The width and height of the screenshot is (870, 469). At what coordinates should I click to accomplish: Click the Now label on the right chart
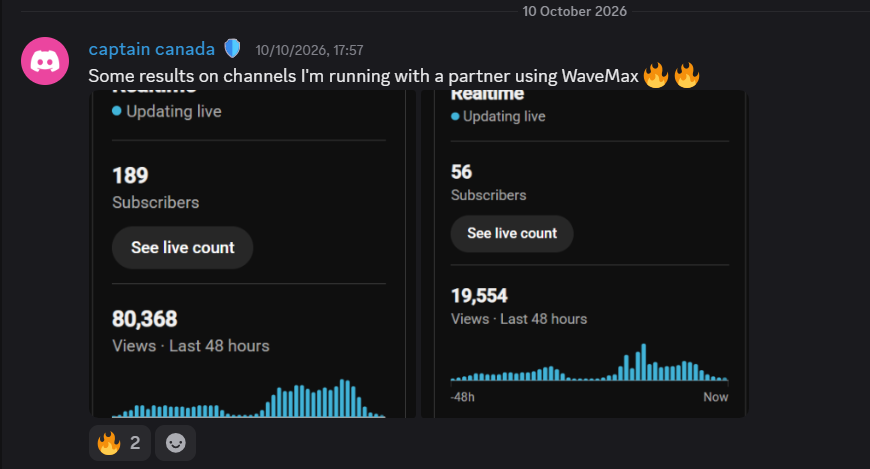(x=715, y=397)
